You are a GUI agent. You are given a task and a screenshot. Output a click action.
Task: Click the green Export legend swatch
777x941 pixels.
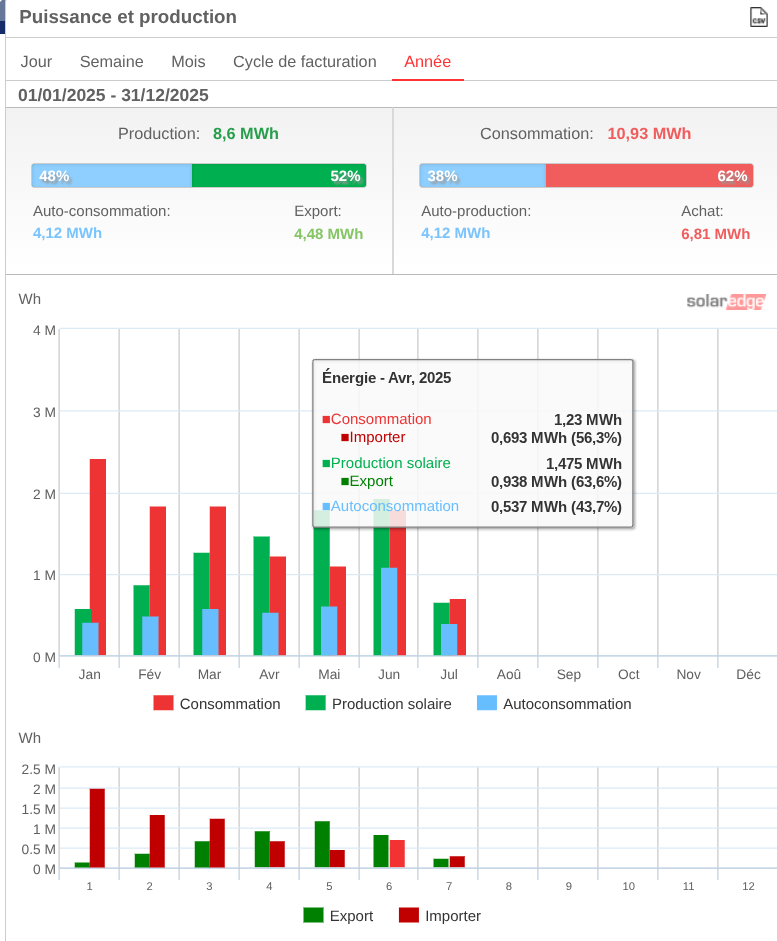point(313,915)
